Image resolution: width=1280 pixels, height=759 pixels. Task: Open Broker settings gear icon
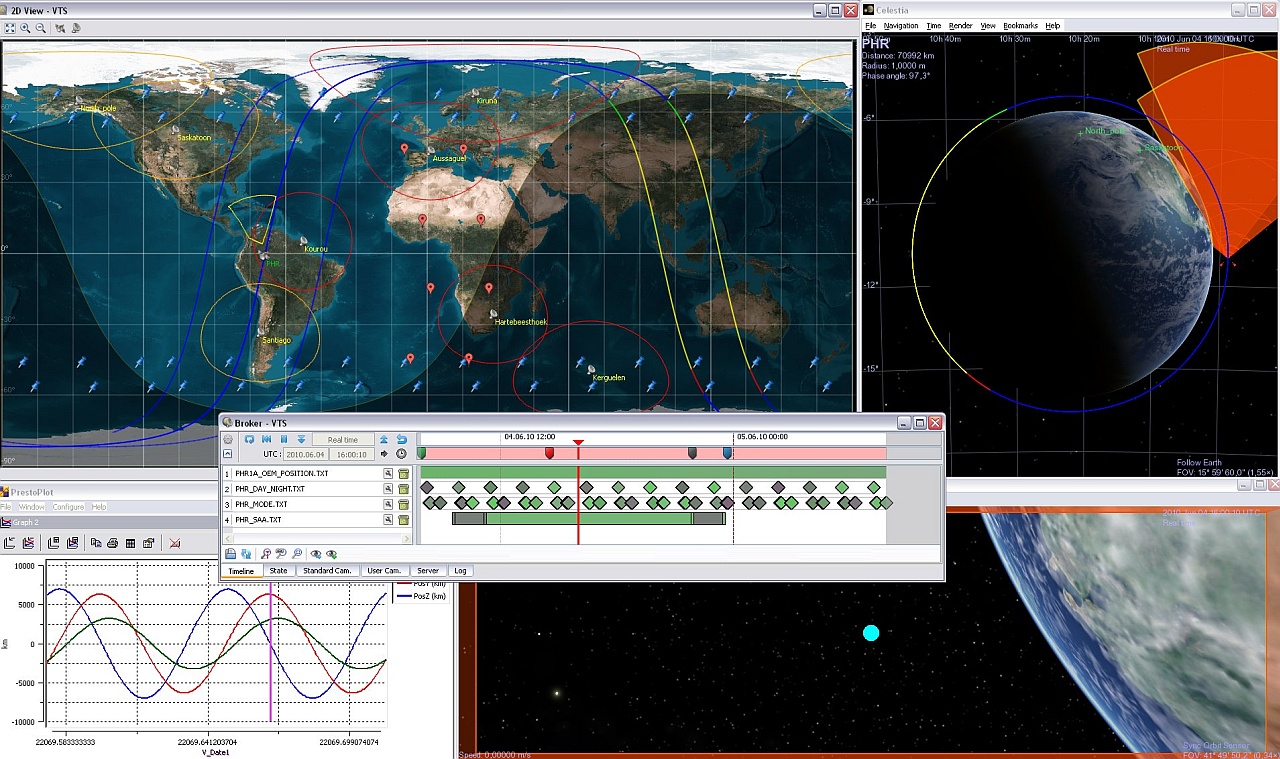[228, 439]
